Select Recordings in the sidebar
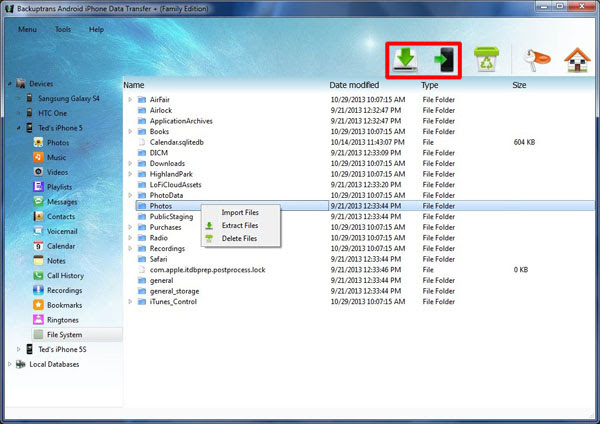Image resolution: width=600 pixels, height=424 pixels. [64, 290]
